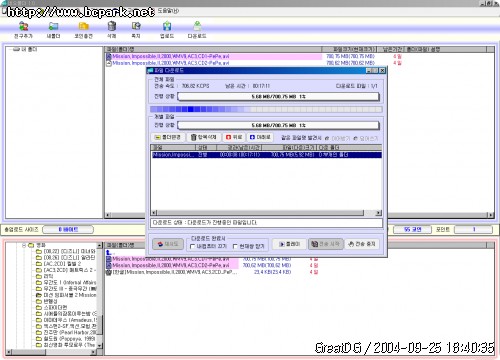
Task: Select Mission Impossible CD2 file in lower list
Action: click(171, 265)
